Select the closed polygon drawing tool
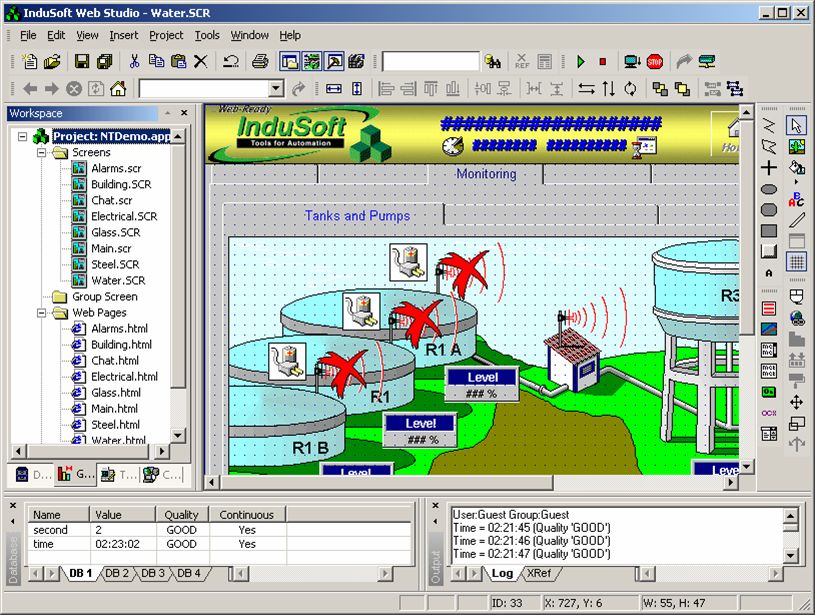Viewport: 815px width, 615px height. pyautogui.click(x=769, y=147)
